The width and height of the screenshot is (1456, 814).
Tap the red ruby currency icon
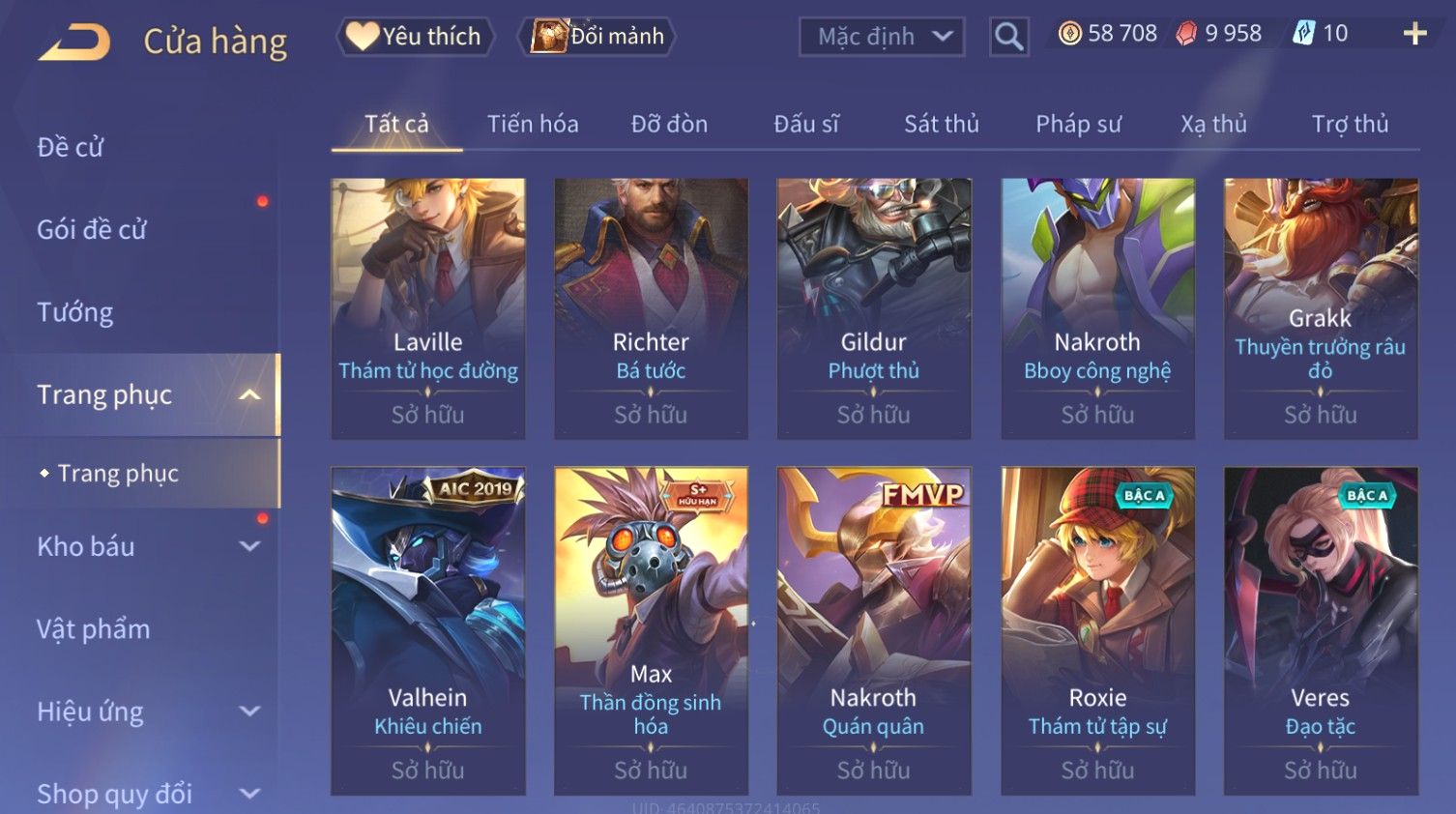point(1186,34)
